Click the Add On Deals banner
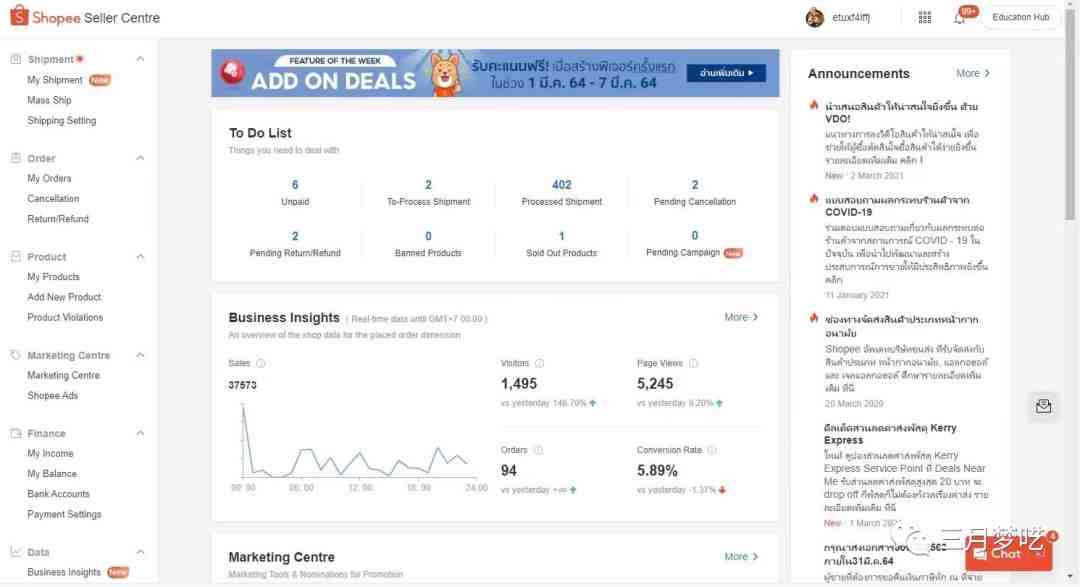This screenshot has width=1080, height=587. point(495,73)
